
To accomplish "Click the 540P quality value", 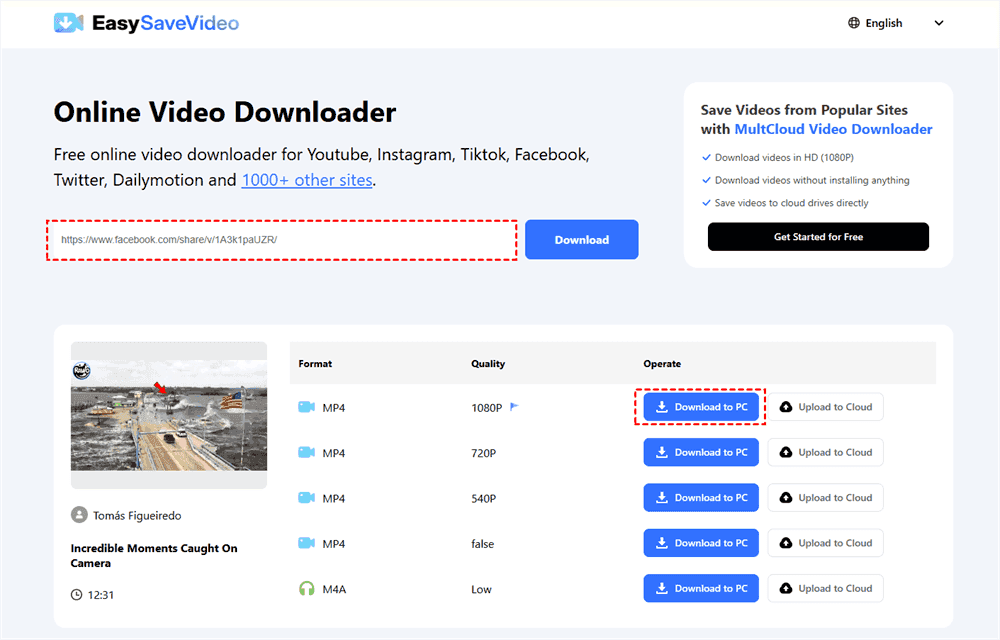I will click(483, 498).
